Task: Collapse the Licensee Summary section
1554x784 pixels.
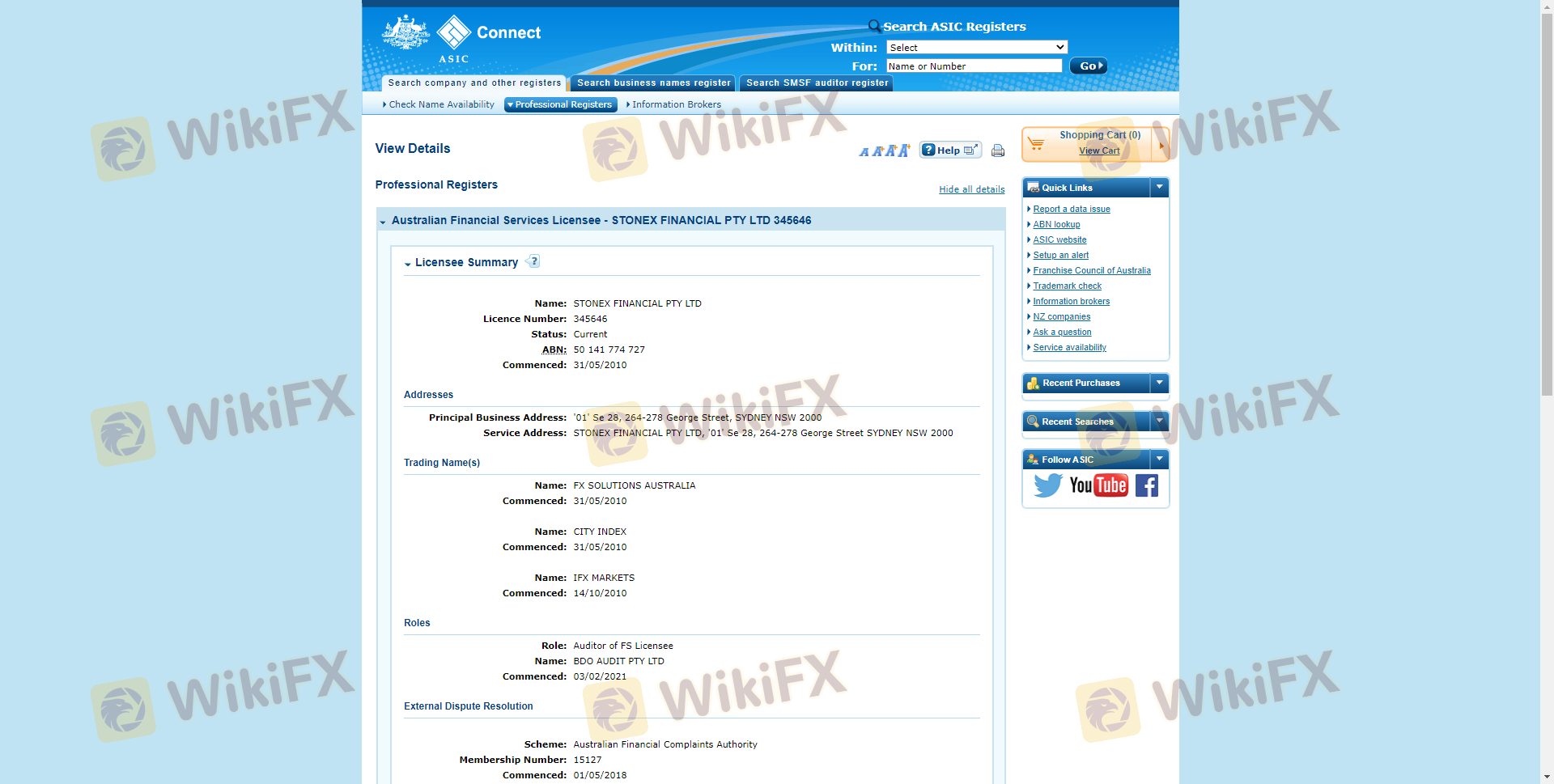Action: [408, 264]
